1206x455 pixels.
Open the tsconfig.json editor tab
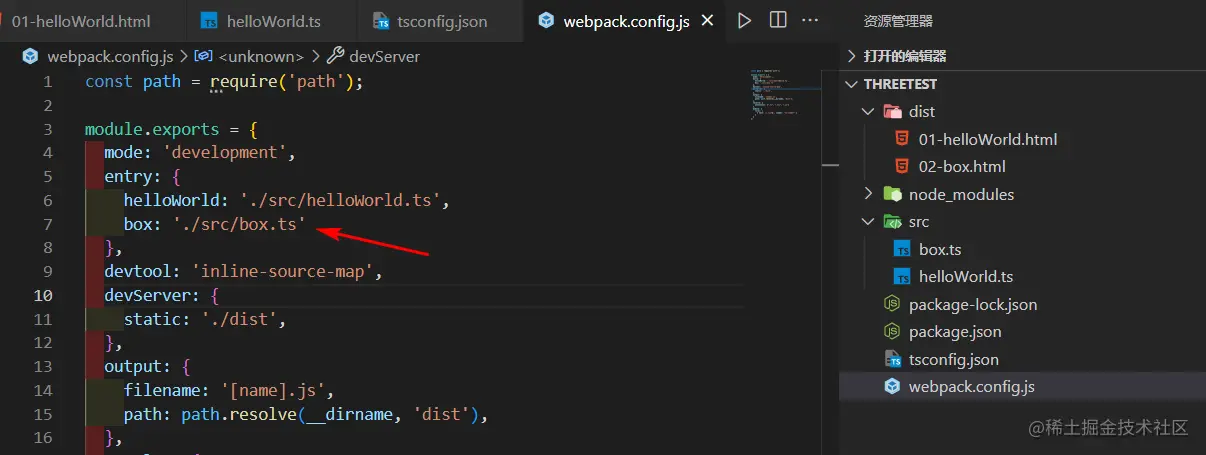click(442, 21)
